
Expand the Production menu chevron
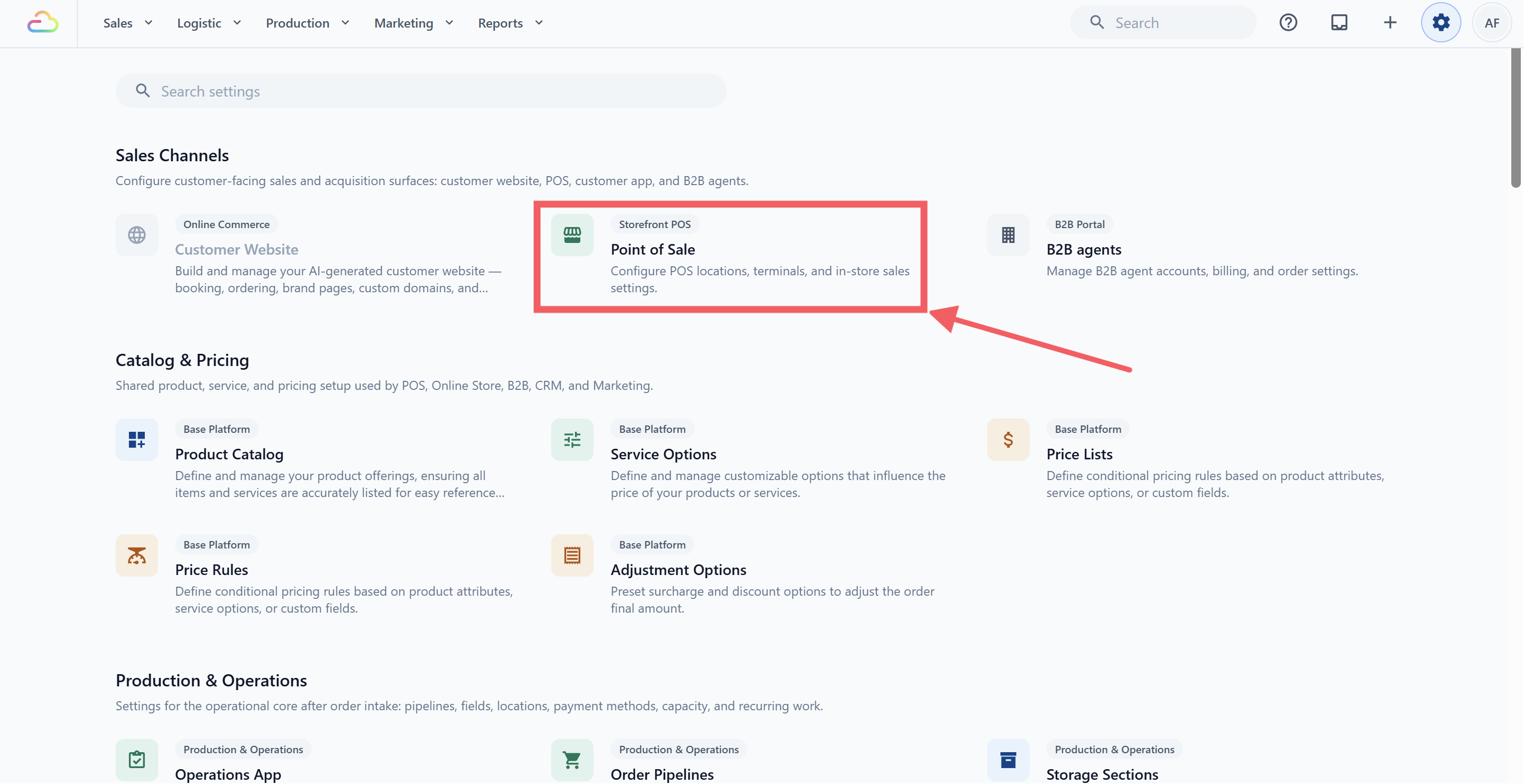[345, 22]
